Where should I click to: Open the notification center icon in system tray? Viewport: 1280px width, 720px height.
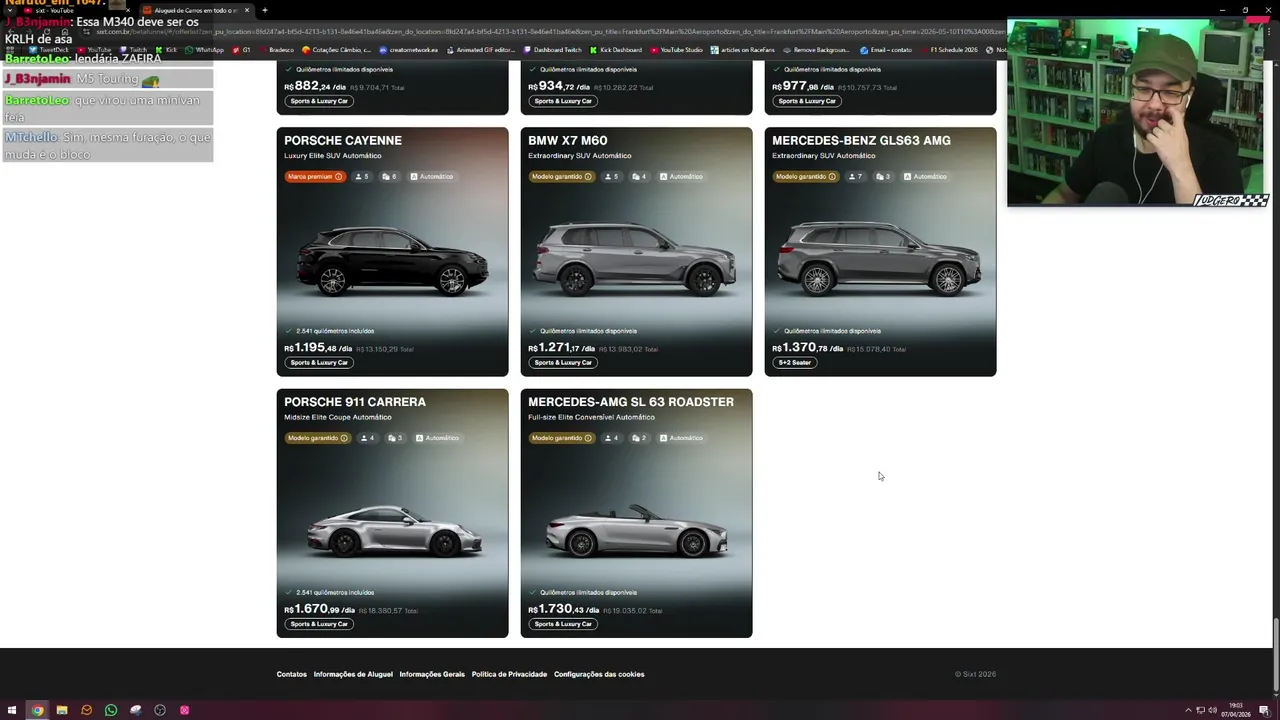point(1264,710)
